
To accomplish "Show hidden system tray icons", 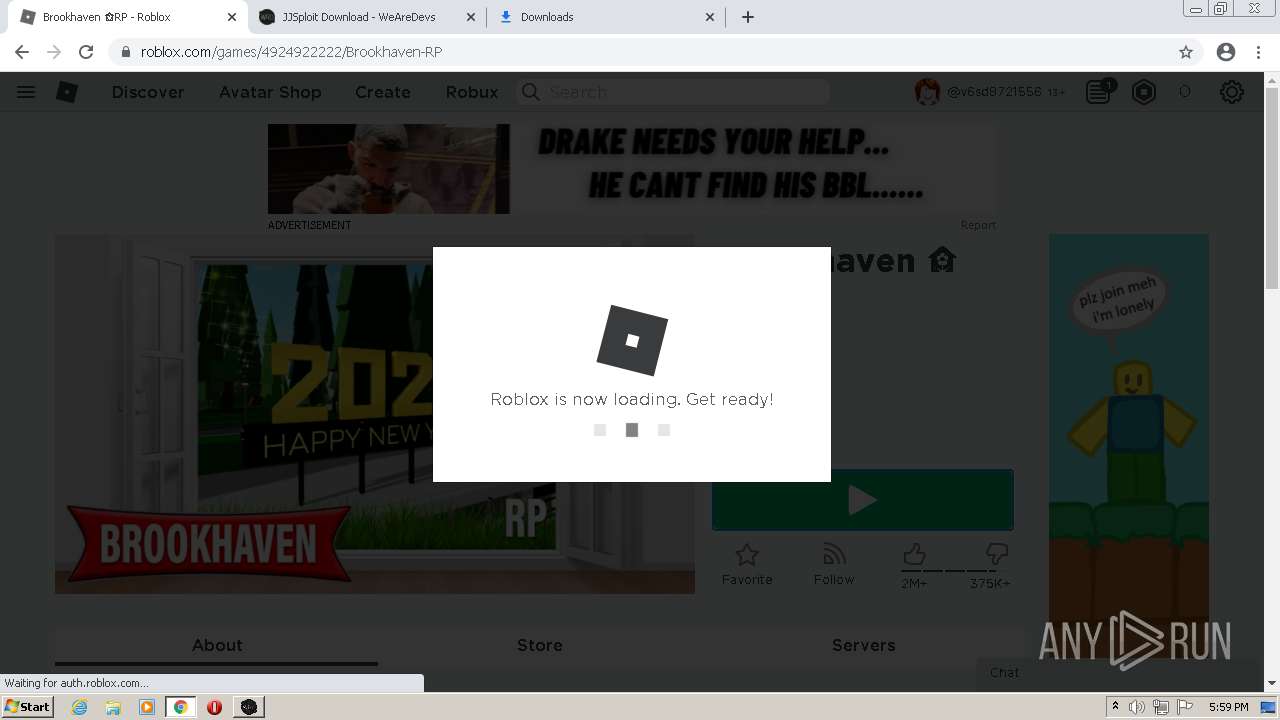I will (1116, 707).
